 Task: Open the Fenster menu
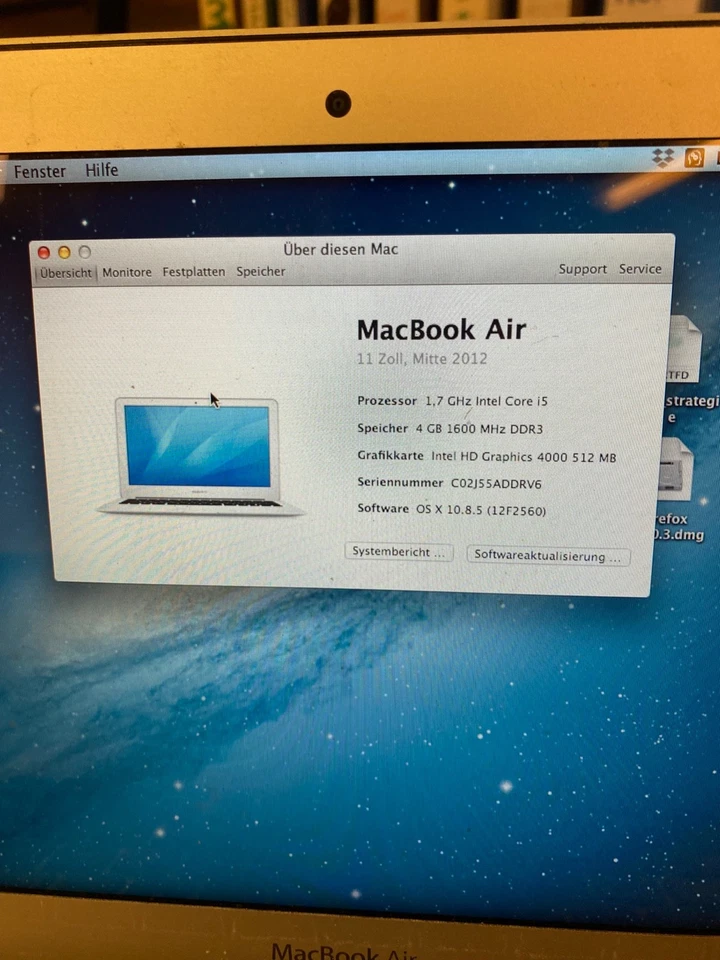(40, 171)
